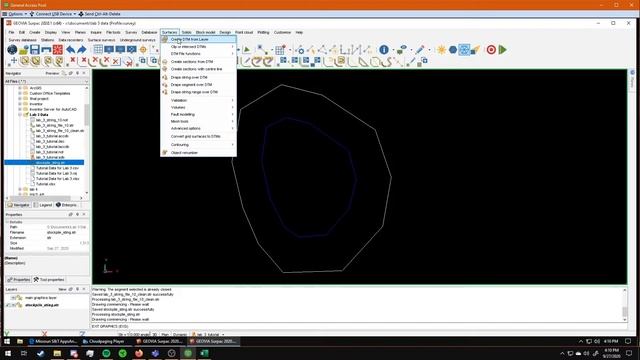Choose Drape segment over DTM

tap(198, 84)
